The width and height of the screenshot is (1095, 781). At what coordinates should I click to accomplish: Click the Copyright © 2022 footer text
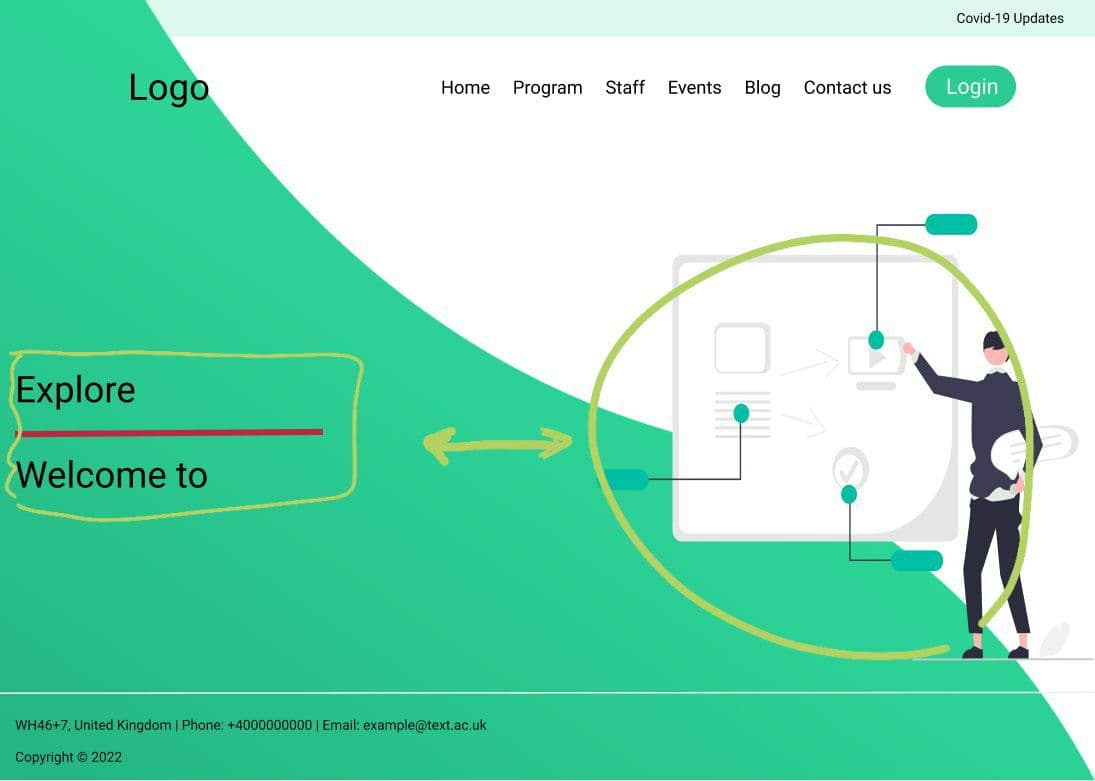68,757
